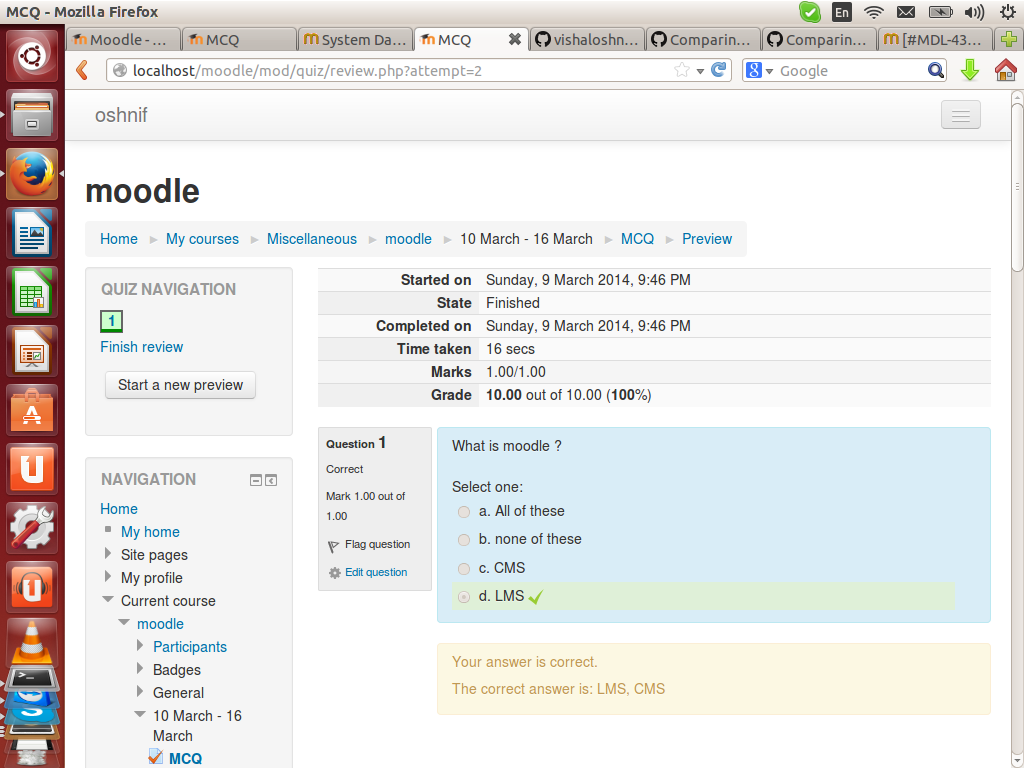Open System Settings wrench gear icon
This screenshot has width=1024, height=768.
pyautogui.click(x=32, y=527)
